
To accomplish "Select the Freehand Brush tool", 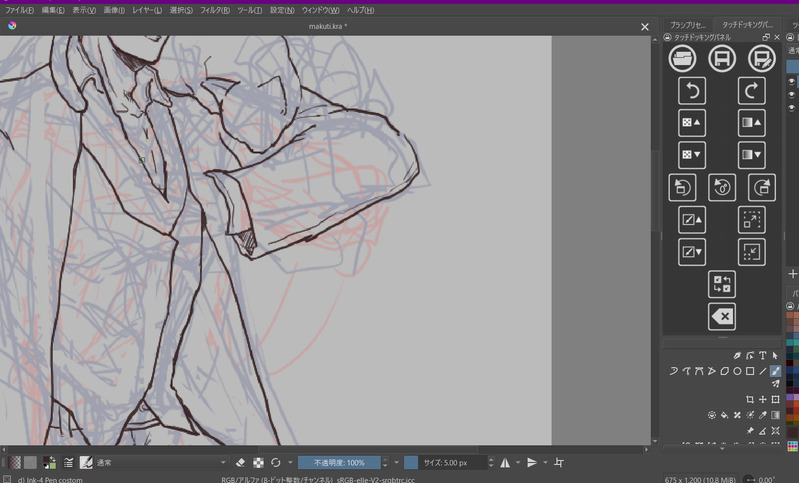I will point(775,371).
